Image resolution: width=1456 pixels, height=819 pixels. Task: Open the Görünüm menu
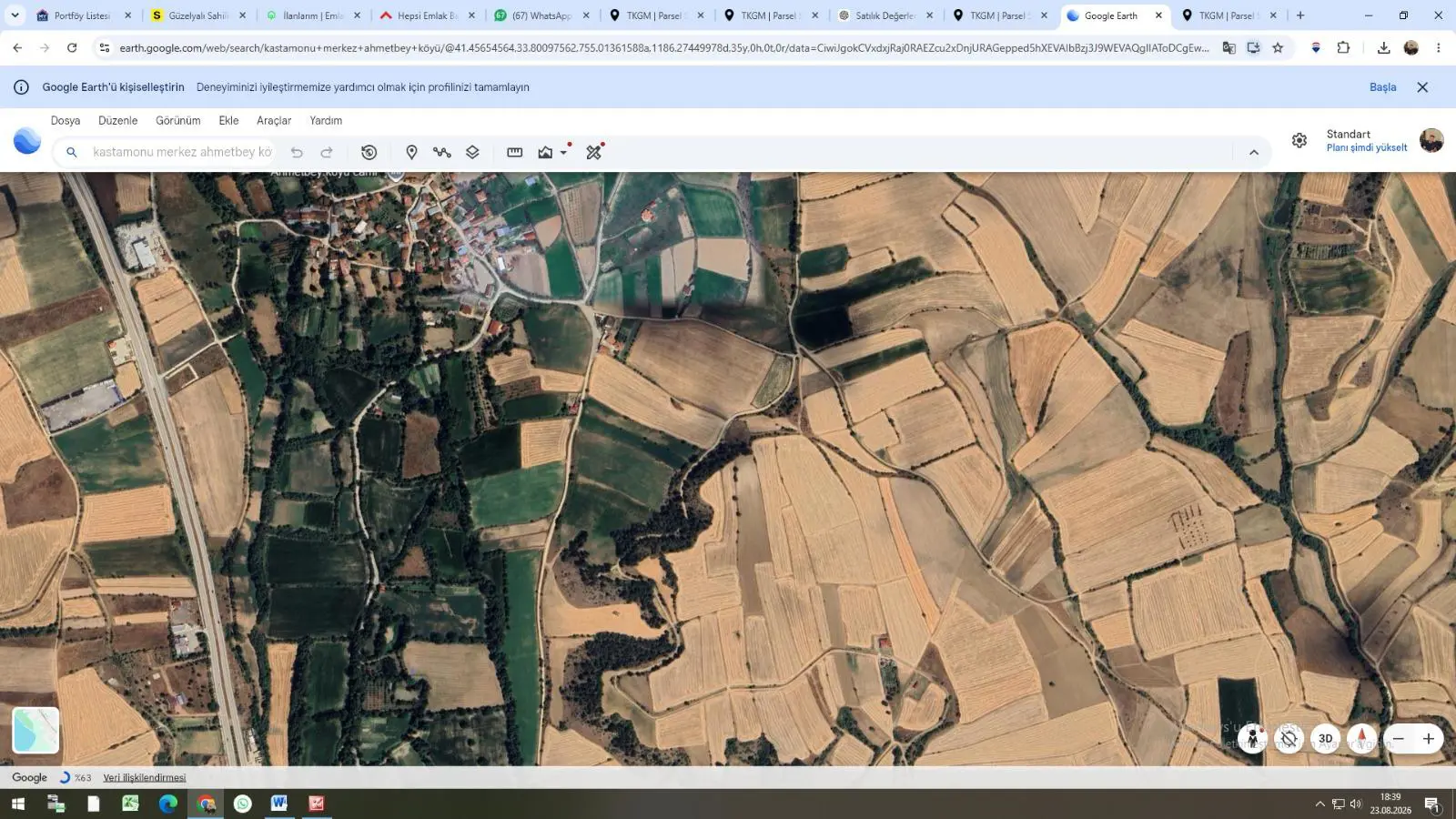[177, 120]
